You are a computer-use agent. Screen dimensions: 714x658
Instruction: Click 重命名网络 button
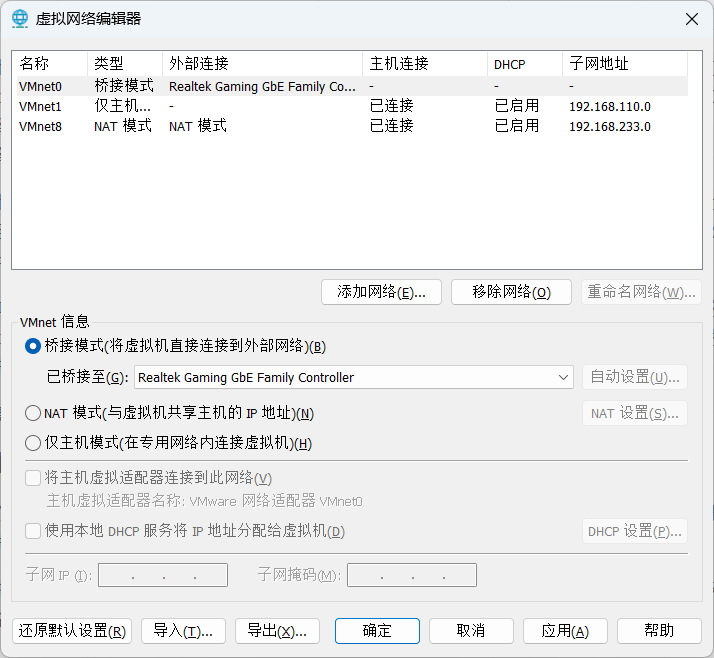(x=641, y=292)
